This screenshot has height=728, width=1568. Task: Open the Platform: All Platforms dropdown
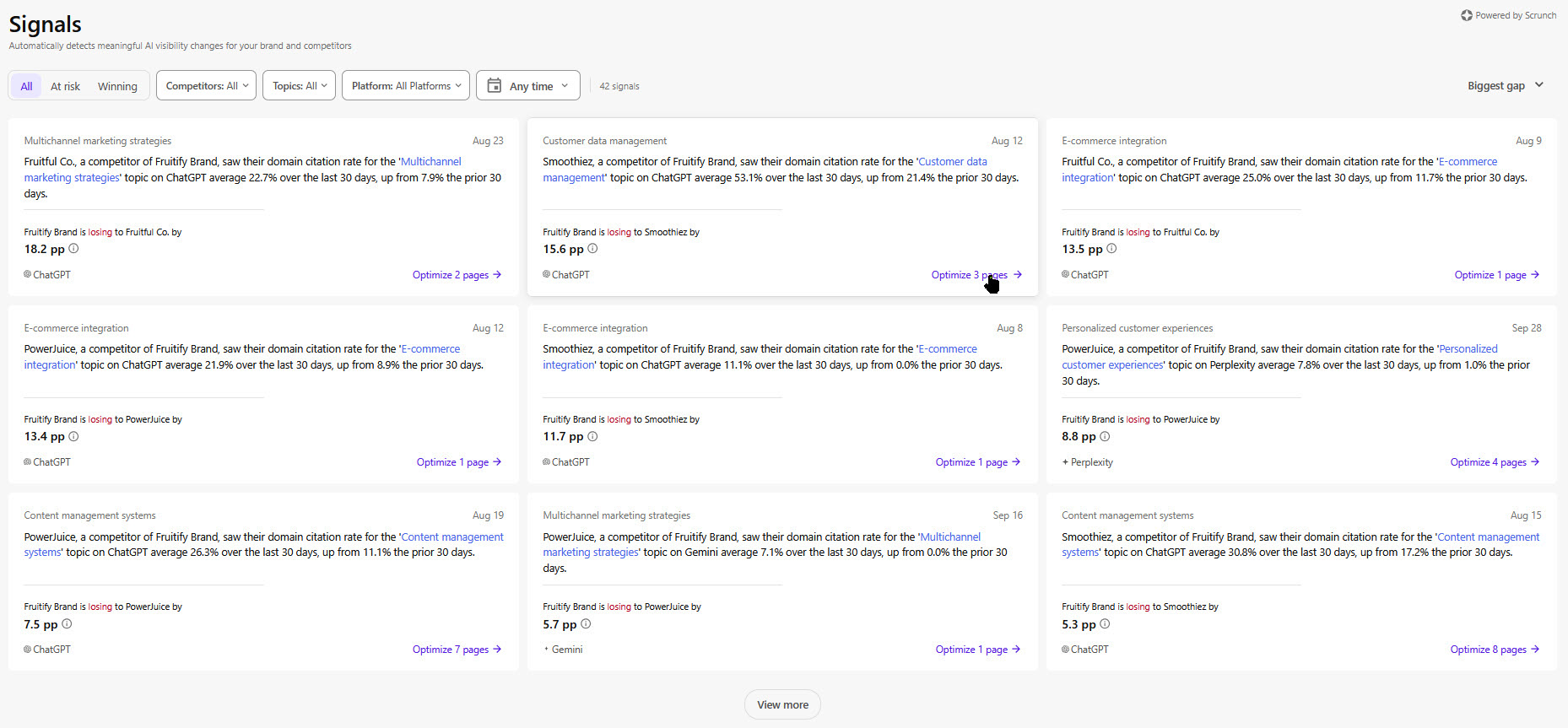[405, 85]
